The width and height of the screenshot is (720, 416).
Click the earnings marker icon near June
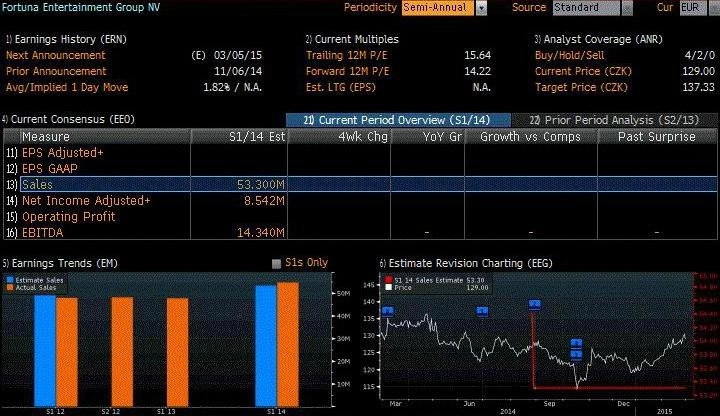[x=482, y=311]
